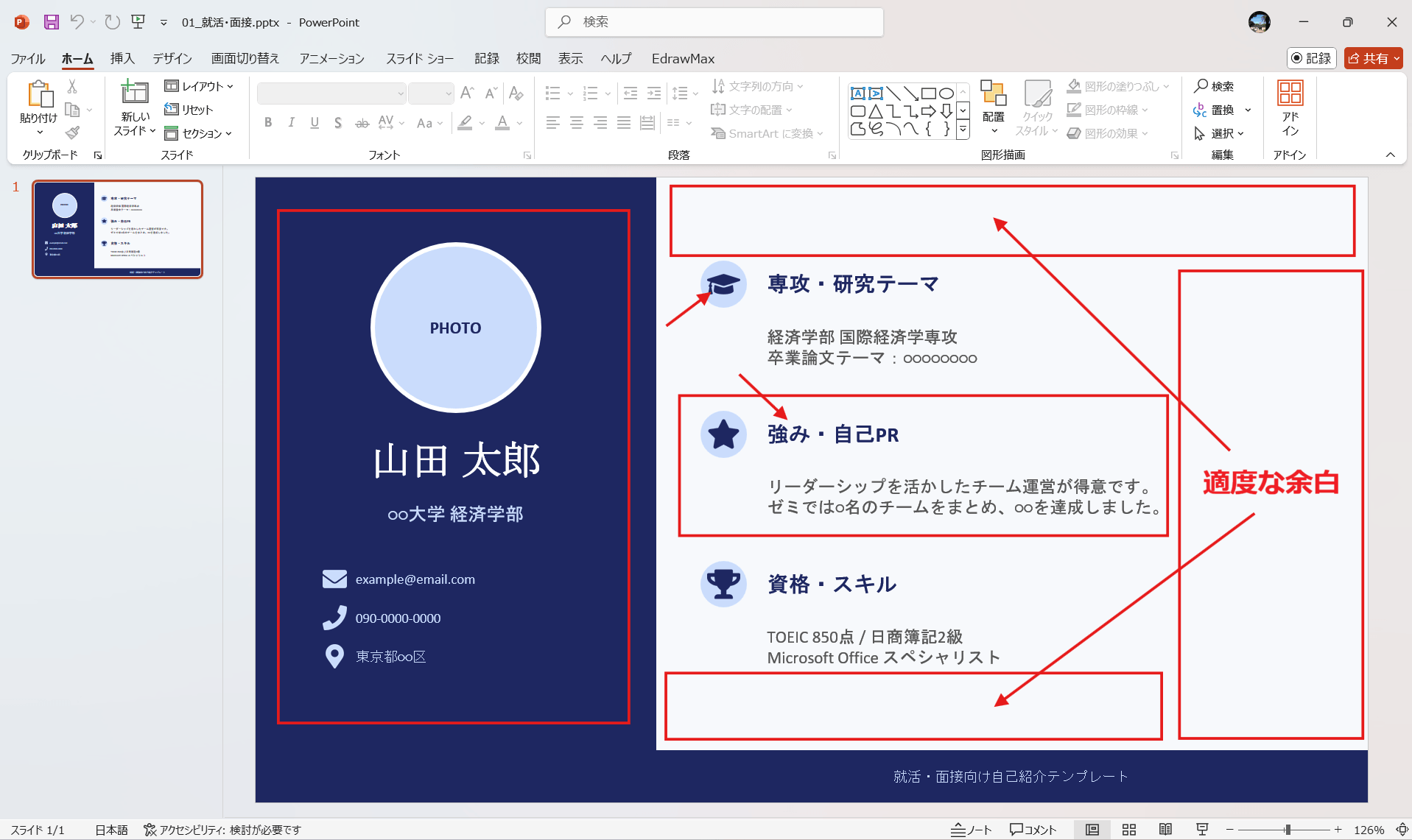Image resolution: width=1412 pixels, height=840 pixels.
Task: Click the 共有 (Share) button
Action: [x=1372, y=58]
